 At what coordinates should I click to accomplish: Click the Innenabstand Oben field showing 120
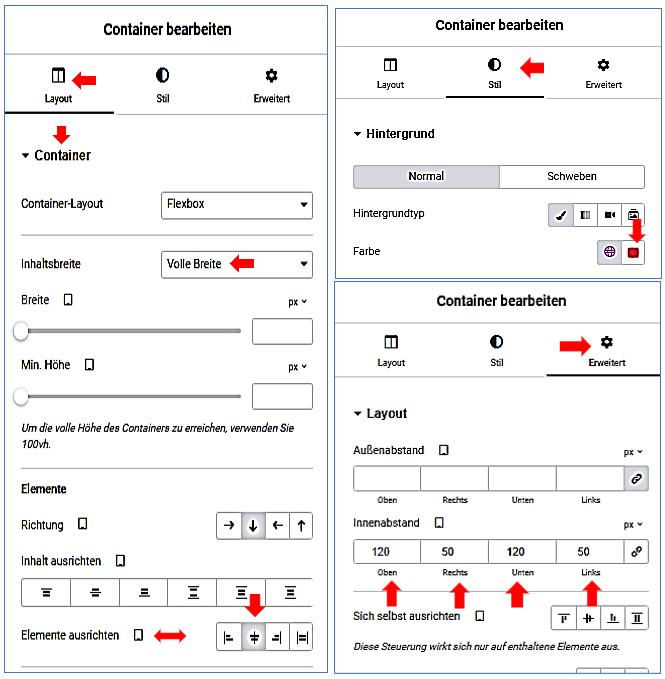(x=386, y=551)
